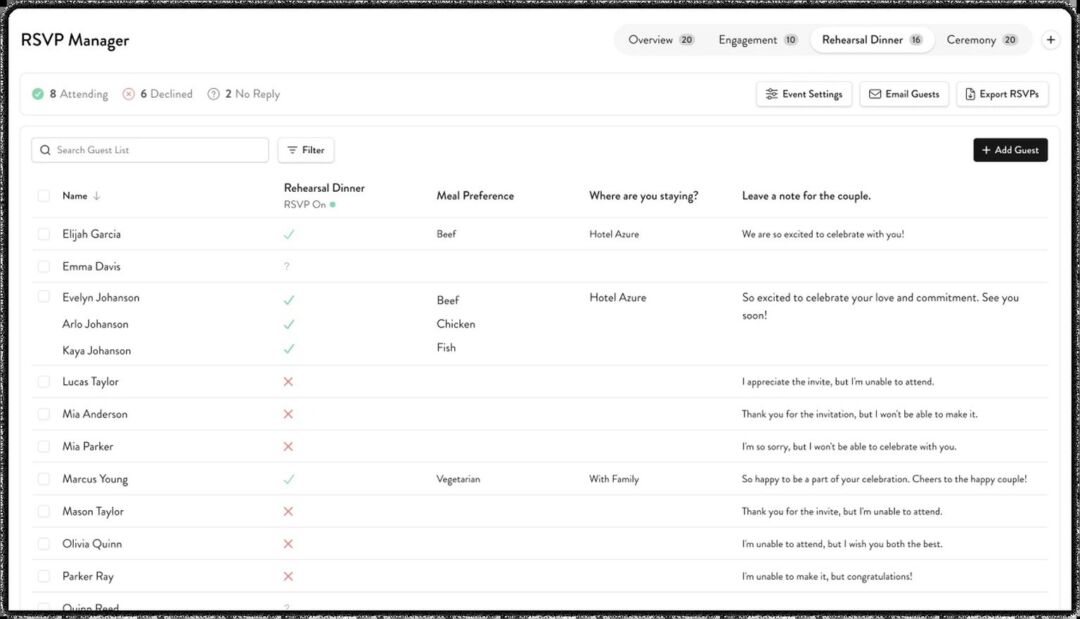Viewport: 1080px width, 619px height.
Task: Switch to the Engagement tab
Action: click(758, 40)
